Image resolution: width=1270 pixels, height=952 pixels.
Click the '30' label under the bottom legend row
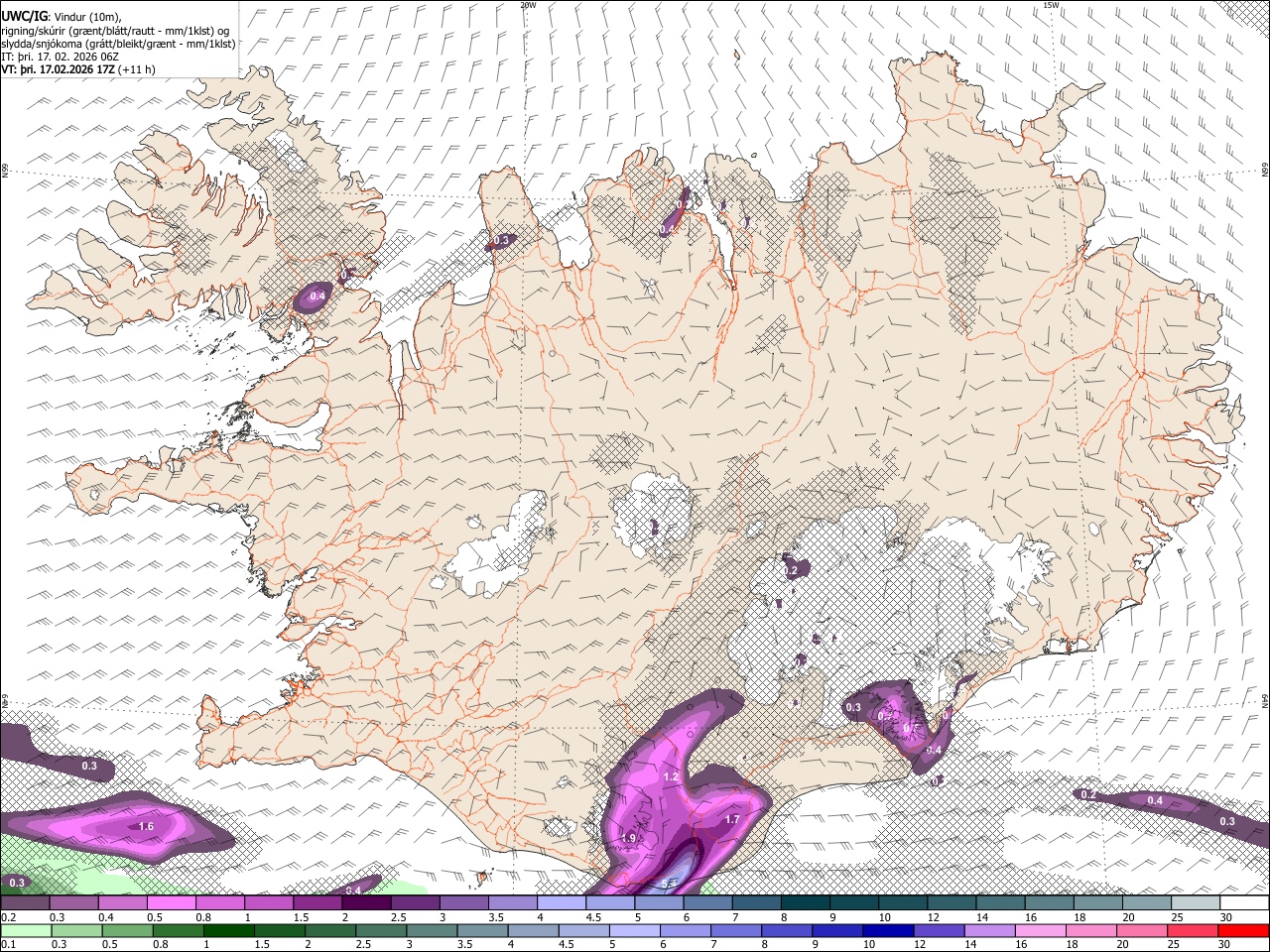[x=1226, y=944]
